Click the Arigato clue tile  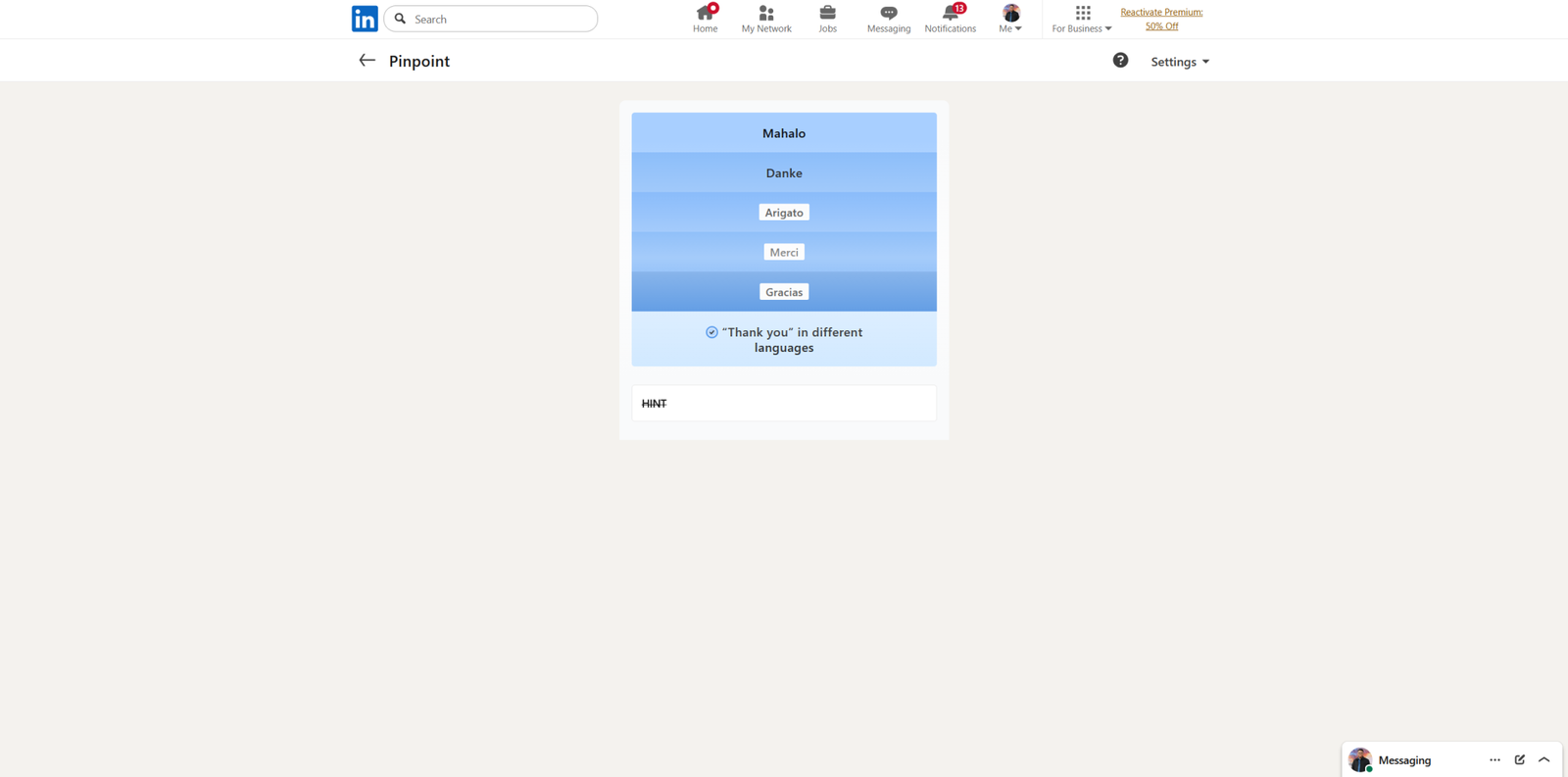tap(784, 213)
